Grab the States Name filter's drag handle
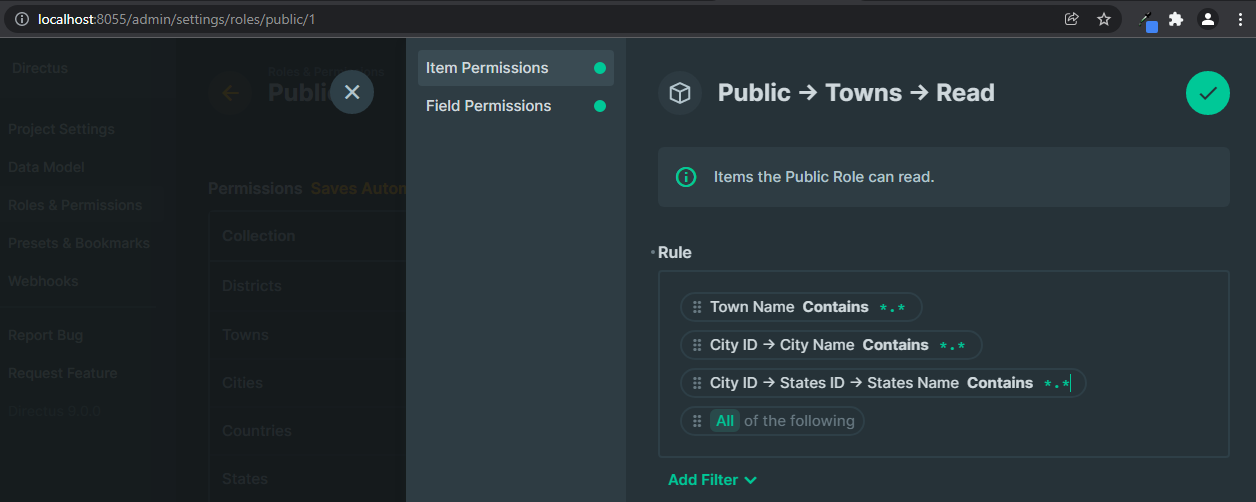This screenshot has height=502, width=1256. tap(697, 383)
